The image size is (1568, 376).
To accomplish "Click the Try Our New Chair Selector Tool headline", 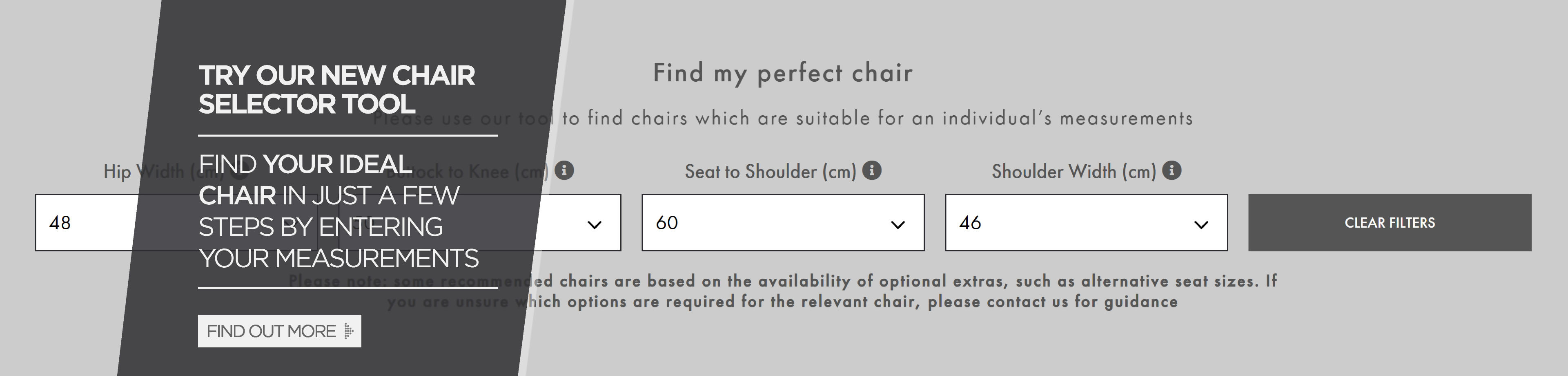I will point(336,90).
